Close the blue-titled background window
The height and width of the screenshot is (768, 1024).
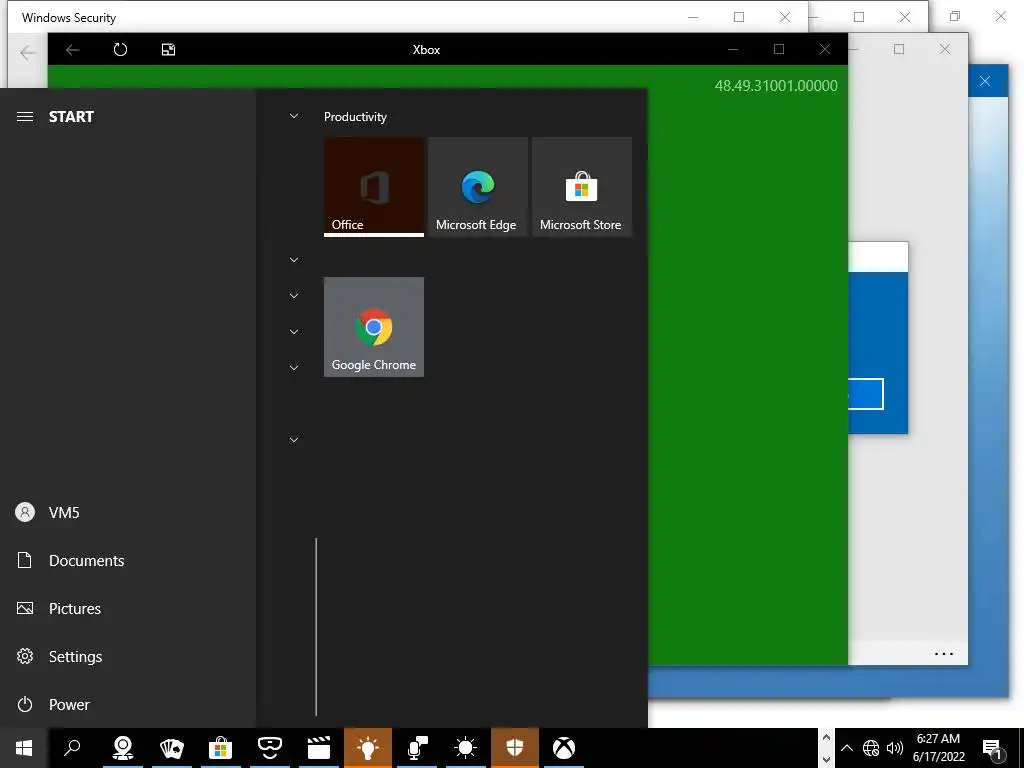point(985,81)
